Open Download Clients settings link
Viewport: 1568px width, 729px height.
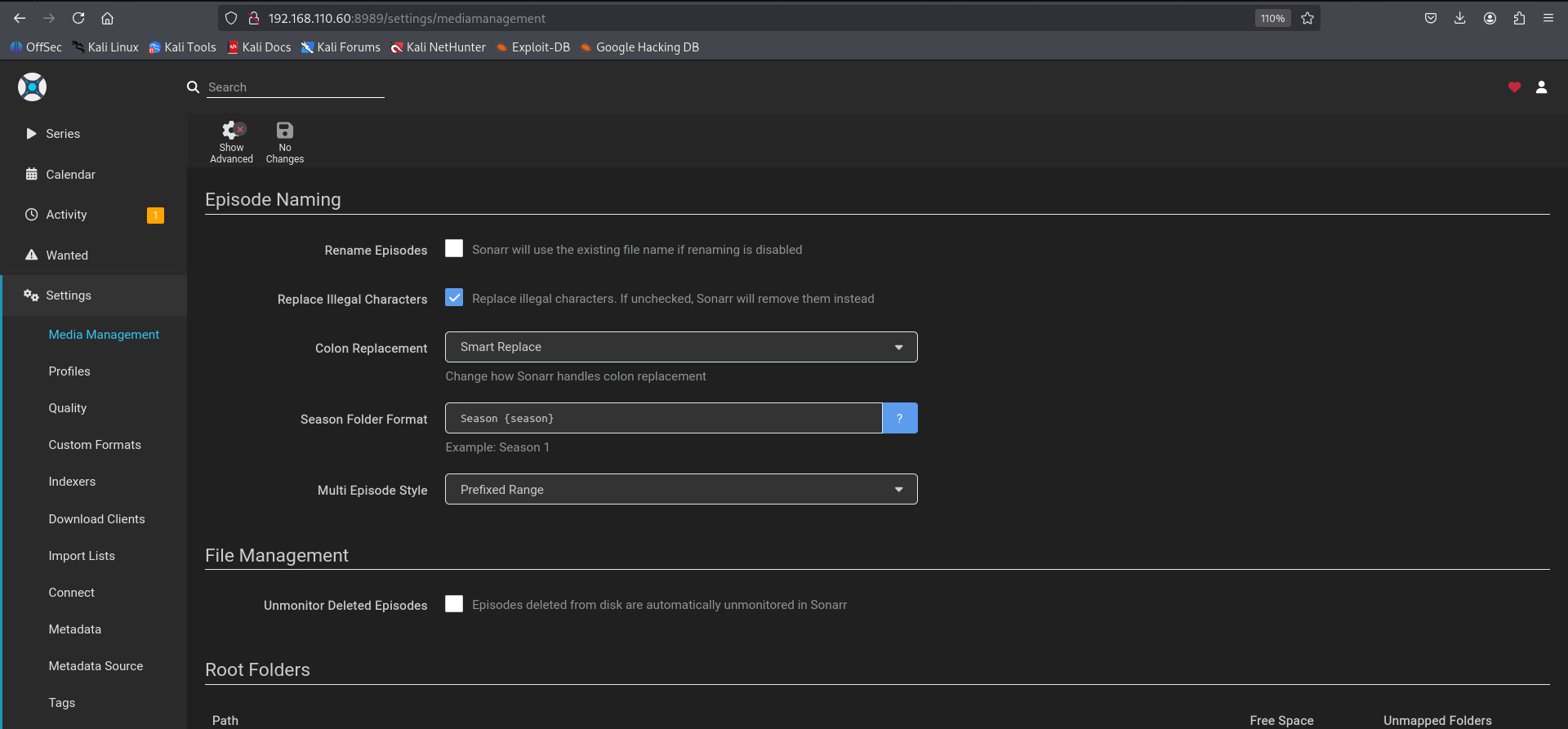pyautogui.click(x=96, y=519)
